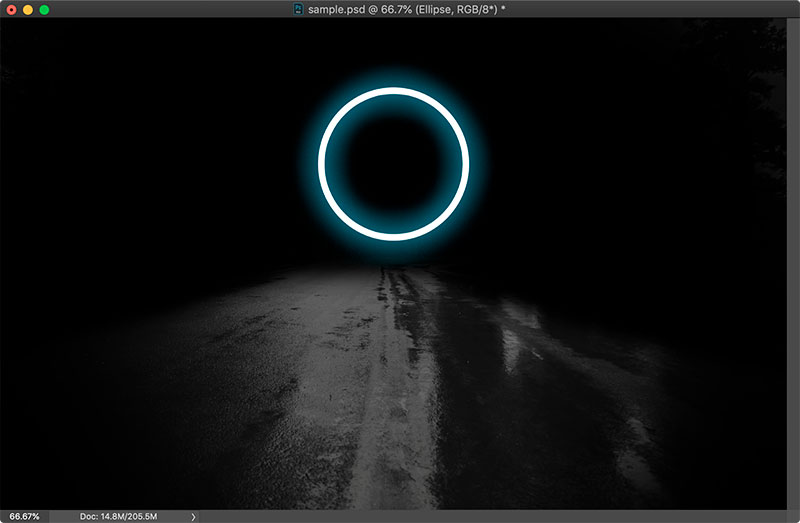Click the white ring's top edge
The width and height of the screenshot is (800, 523).
point(394,92)
